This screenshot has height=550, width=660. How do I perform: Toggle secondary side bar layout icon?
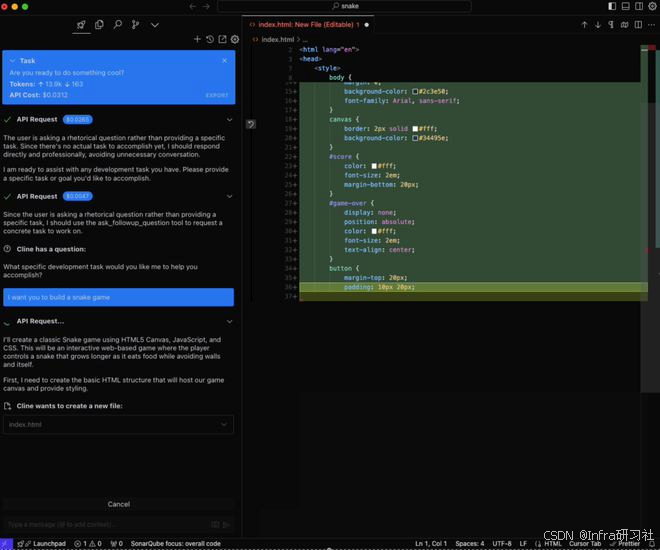pyautogui.click(x=639, y=6)
